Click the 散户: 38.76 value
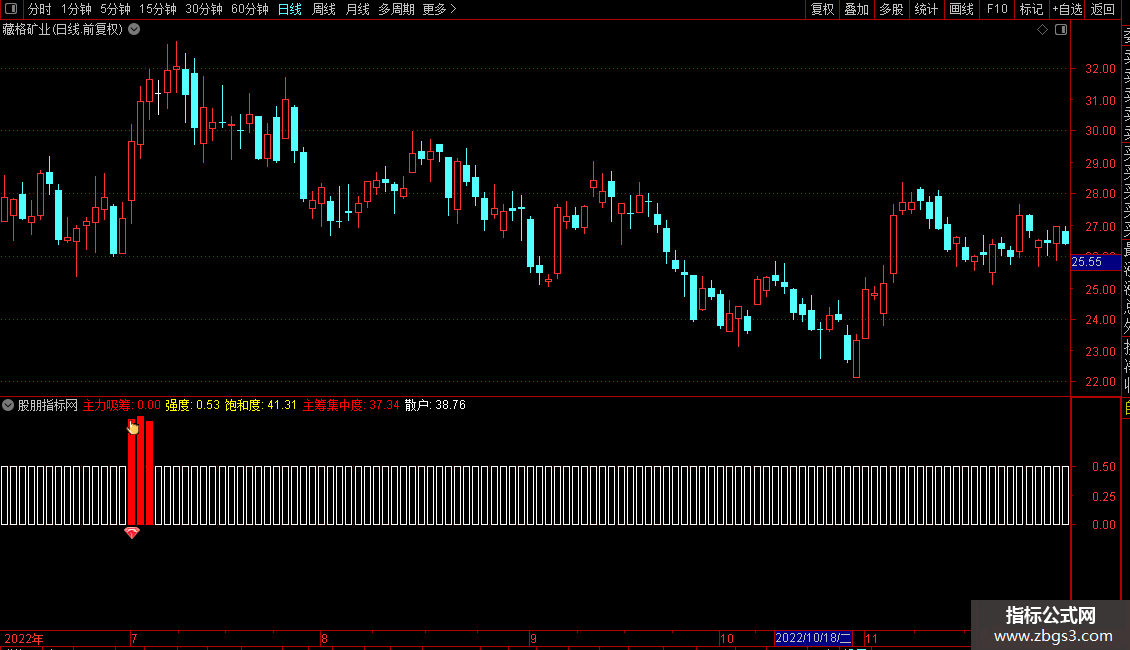The height and width of the screenshot is (650, 1130). (435, 405)
